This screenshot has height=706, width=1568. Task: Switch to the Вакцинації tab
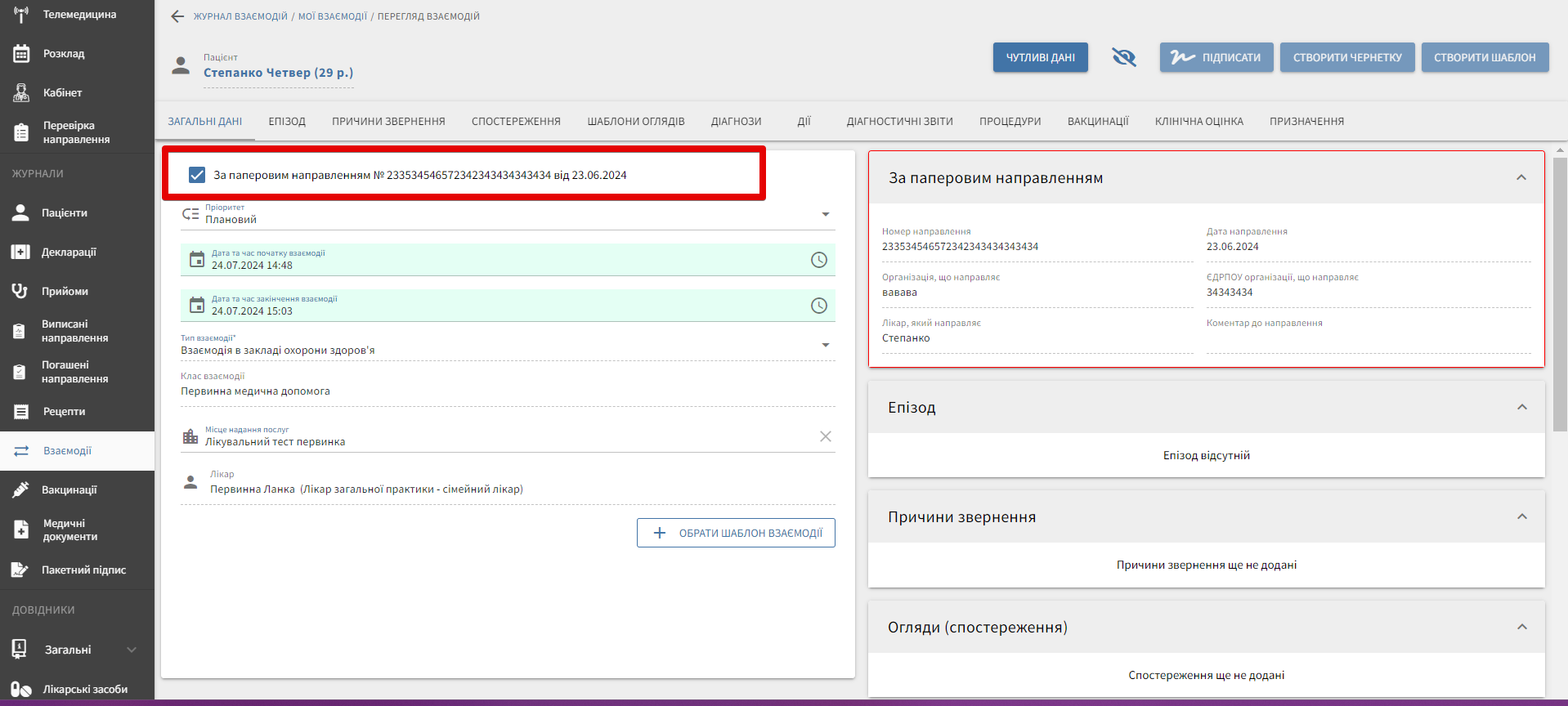click(x=1097, y=122)
